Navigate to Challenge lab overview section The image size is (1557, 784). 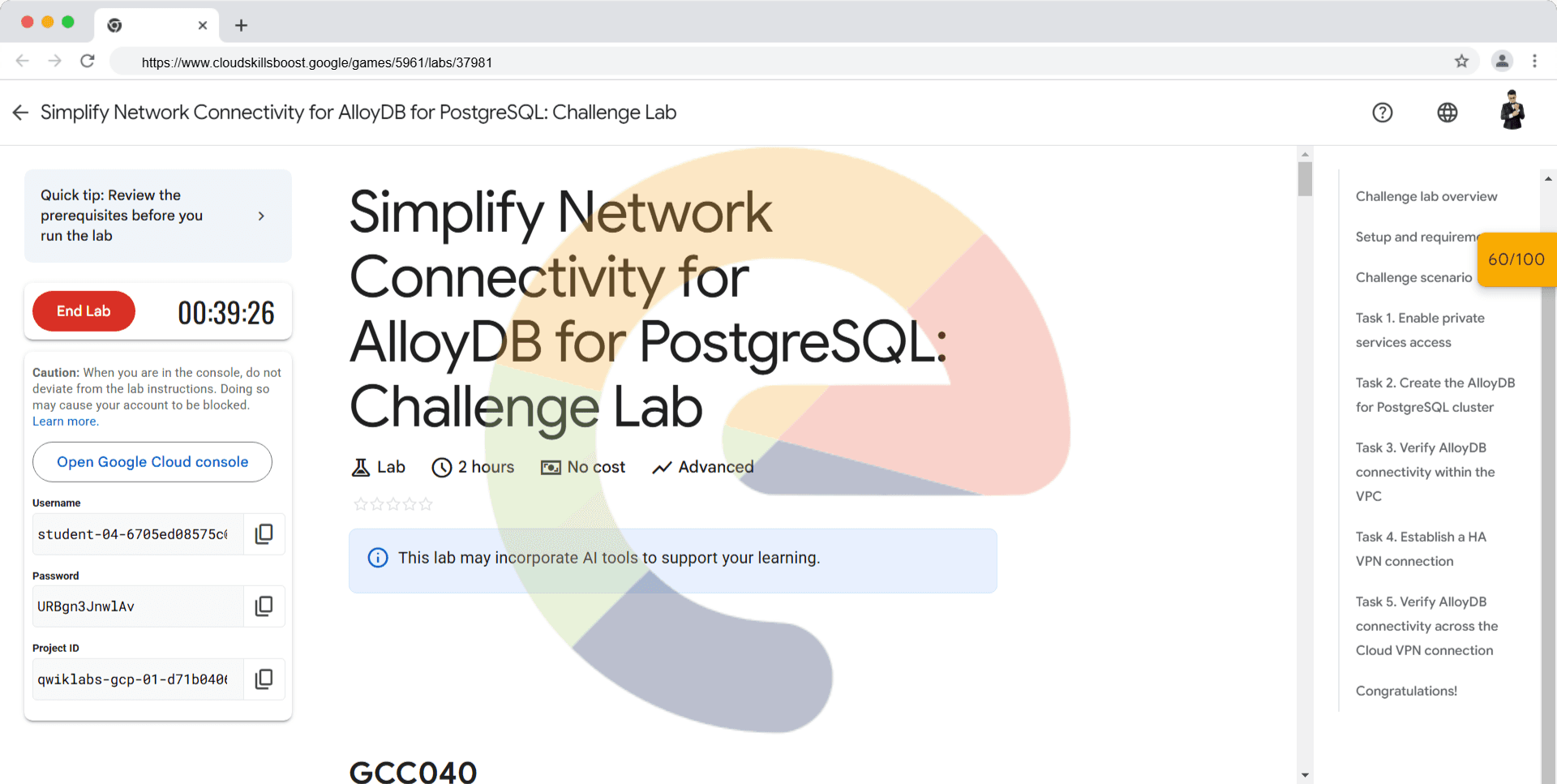1426,196
